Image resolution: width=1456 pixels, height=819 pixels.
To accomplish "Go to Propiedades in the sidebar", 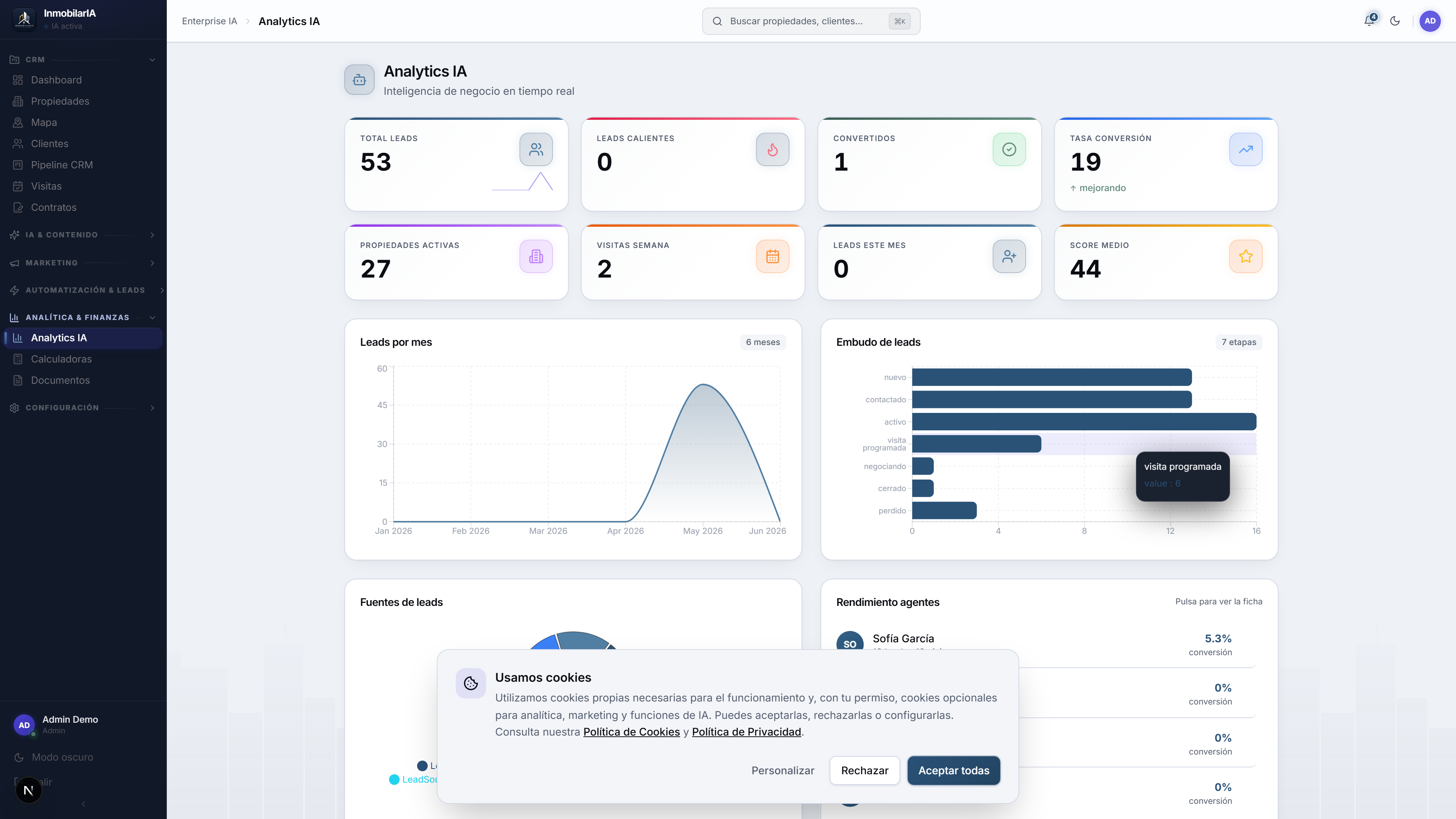I will click(83, 101).
